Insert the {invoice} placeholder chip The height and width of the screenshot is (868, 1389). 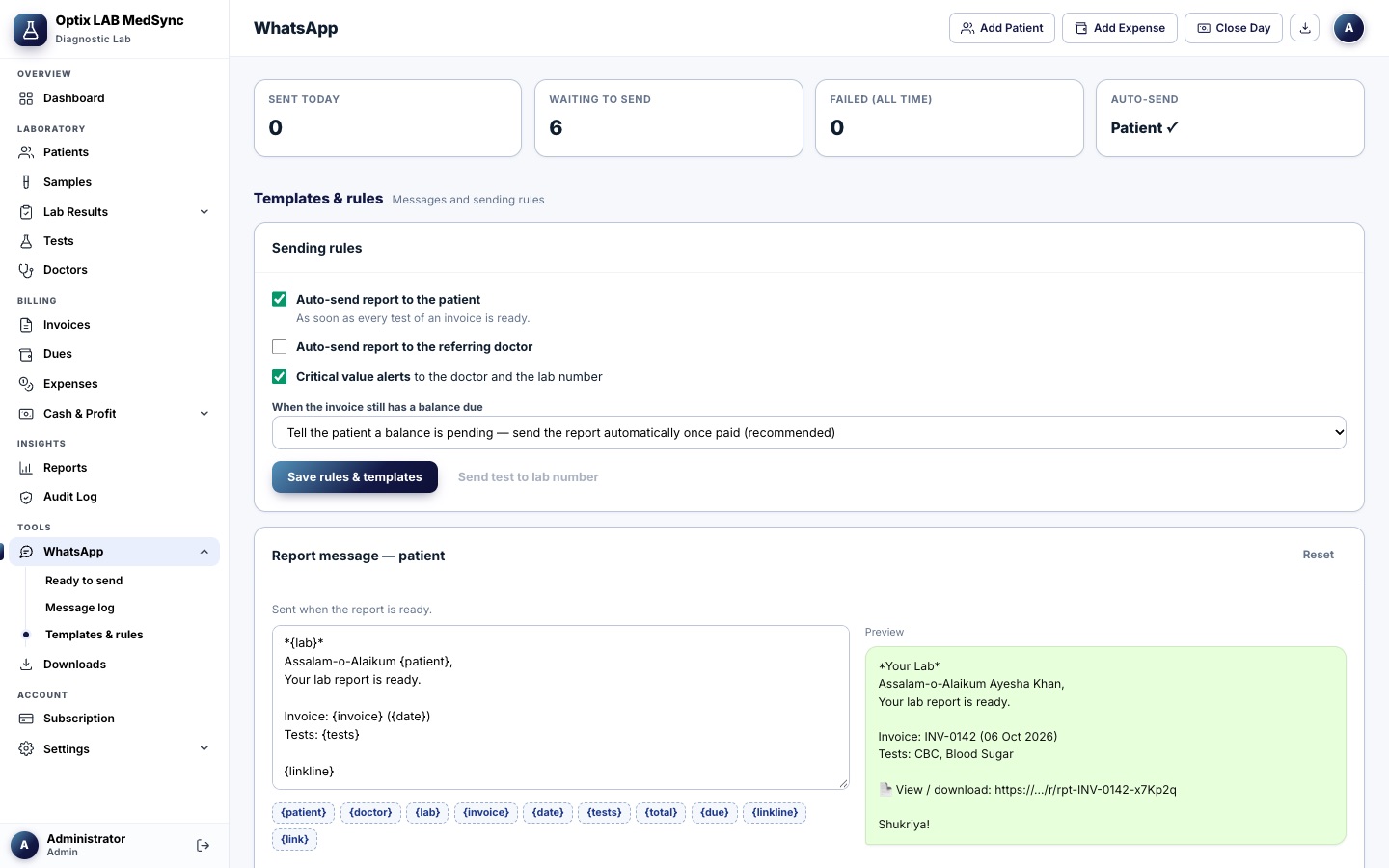click(486, 813)
